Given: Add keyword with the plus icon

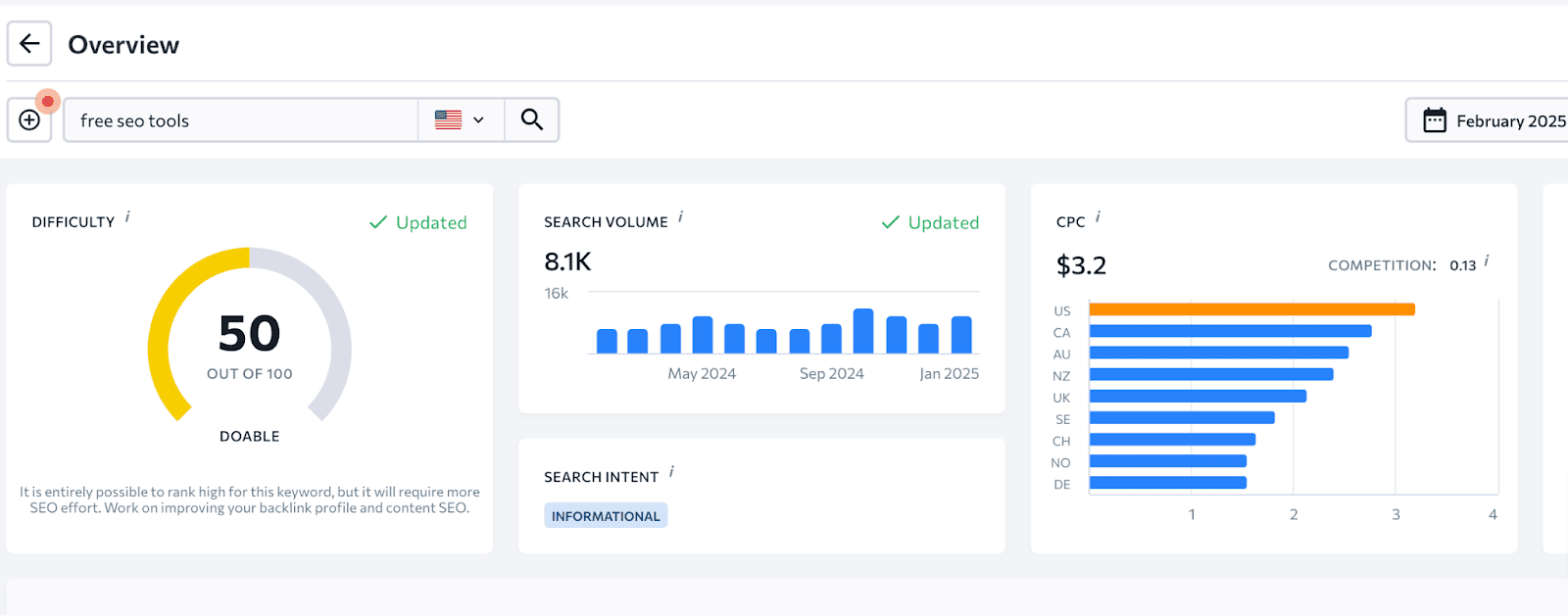Looking at the screenshot, I should tap(29, 120).
